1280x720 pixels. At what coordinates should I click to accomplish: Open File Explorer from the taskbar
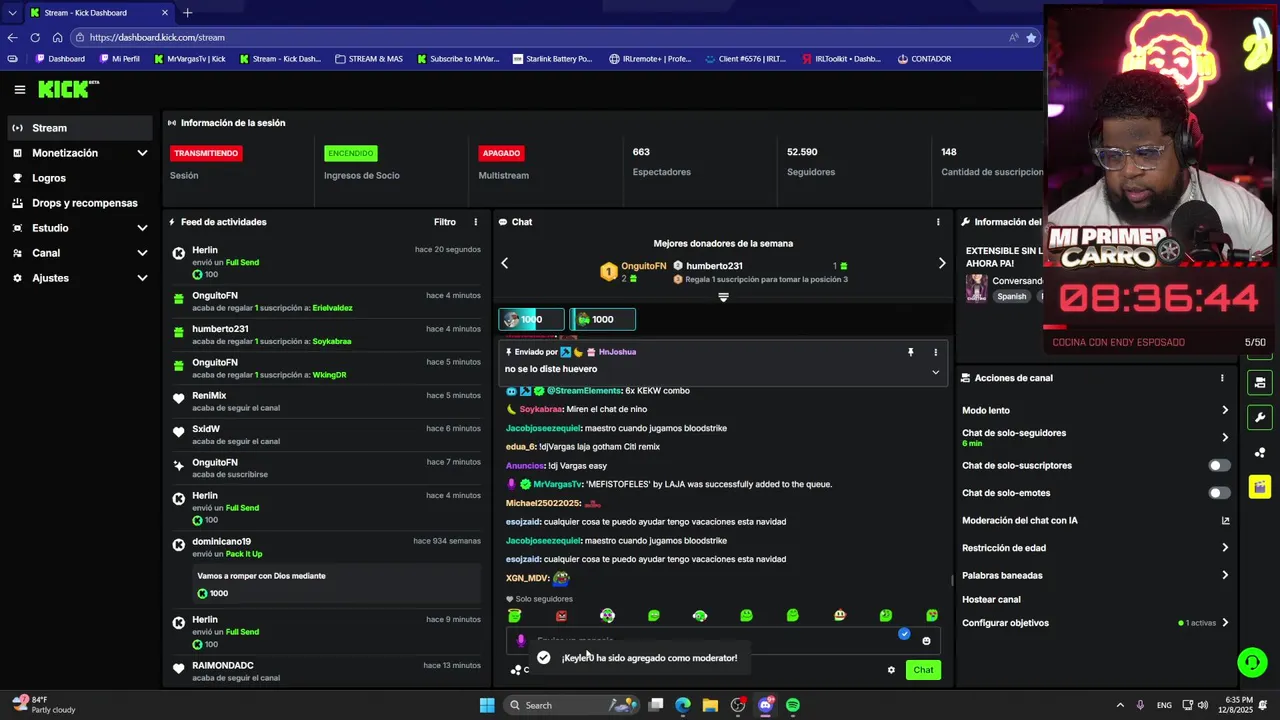pos(710,705)
